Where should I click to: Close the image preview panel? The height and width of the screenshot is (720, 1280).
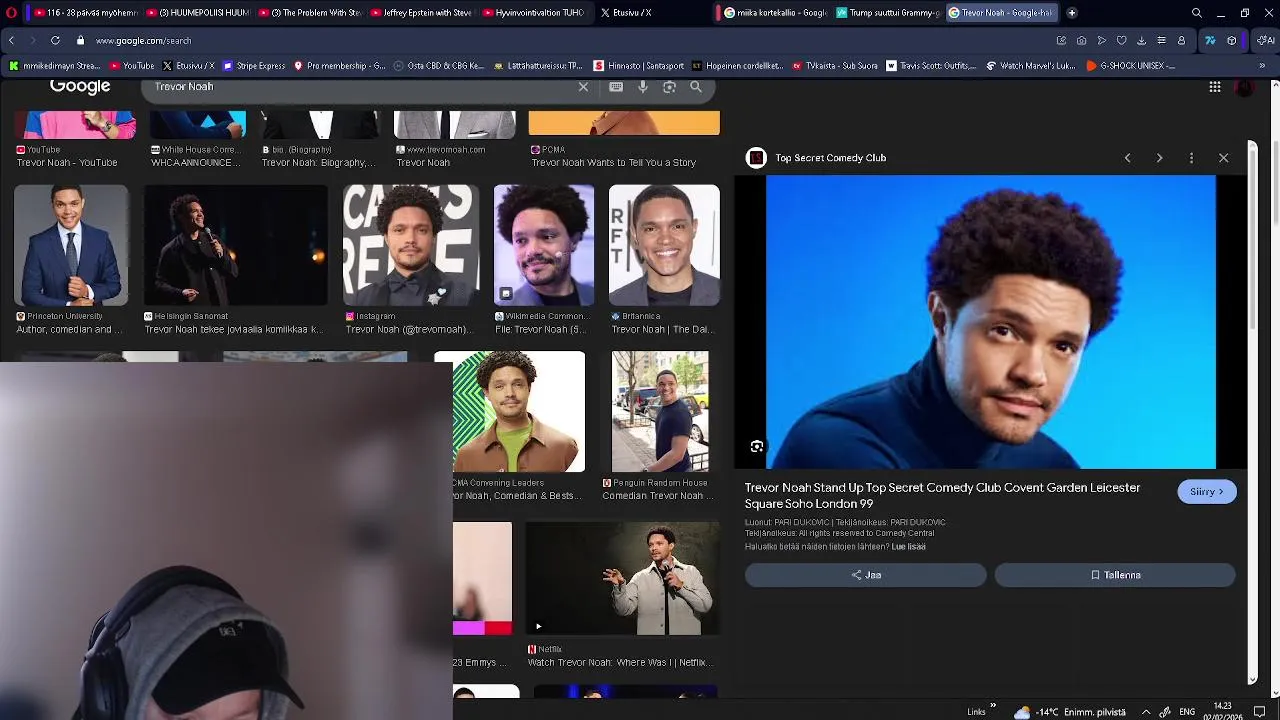[x=1223, y=158]
